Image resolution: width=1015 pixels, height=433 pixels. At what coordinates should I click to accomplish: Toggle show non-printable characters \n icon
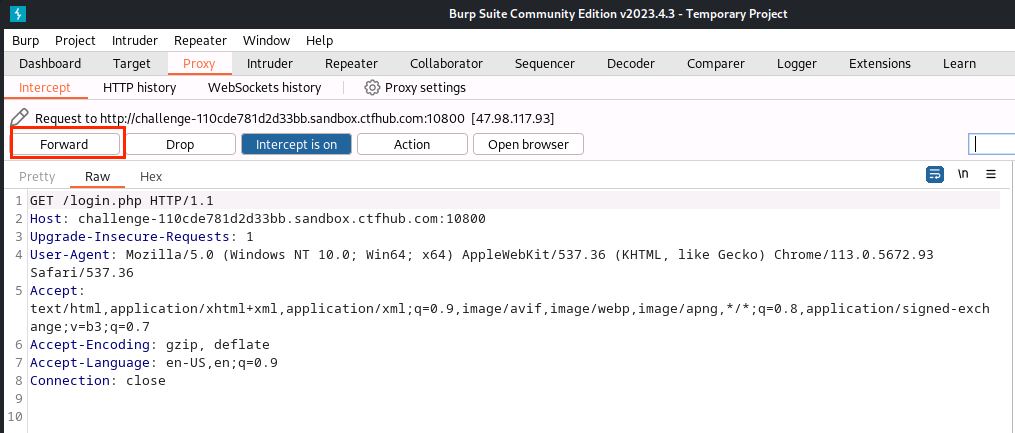pyautogui.click(x=963, y=174)
